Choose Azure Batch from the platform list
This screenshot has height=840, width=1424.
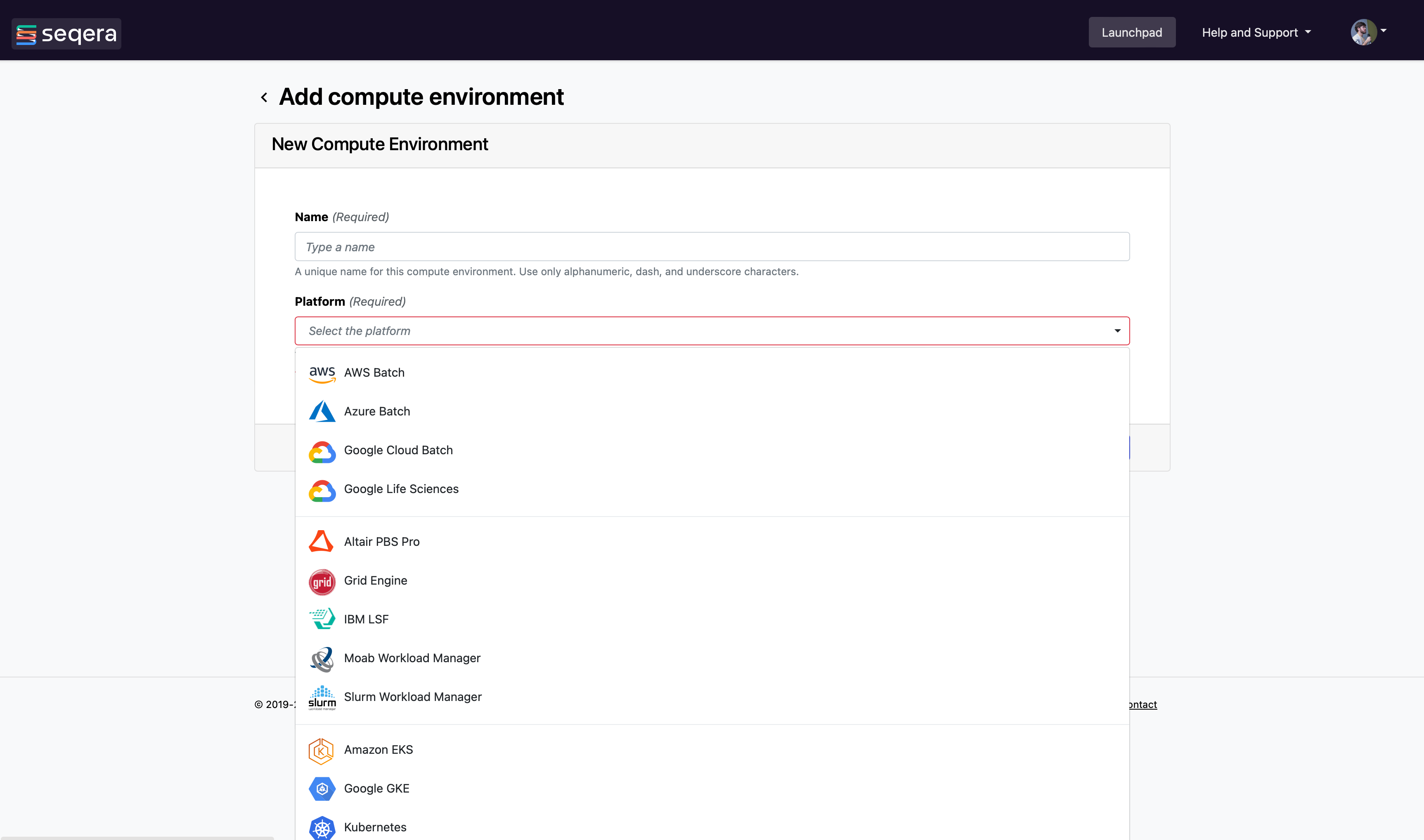376,411
